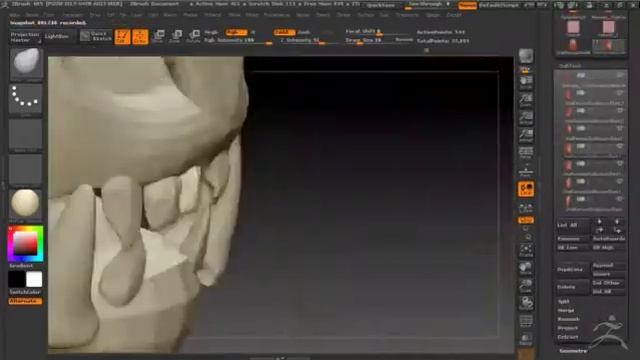Click the Frame icon on right shelf
Image resolution: width=640 pixels, height=360 pixels.
click(526, 251)
